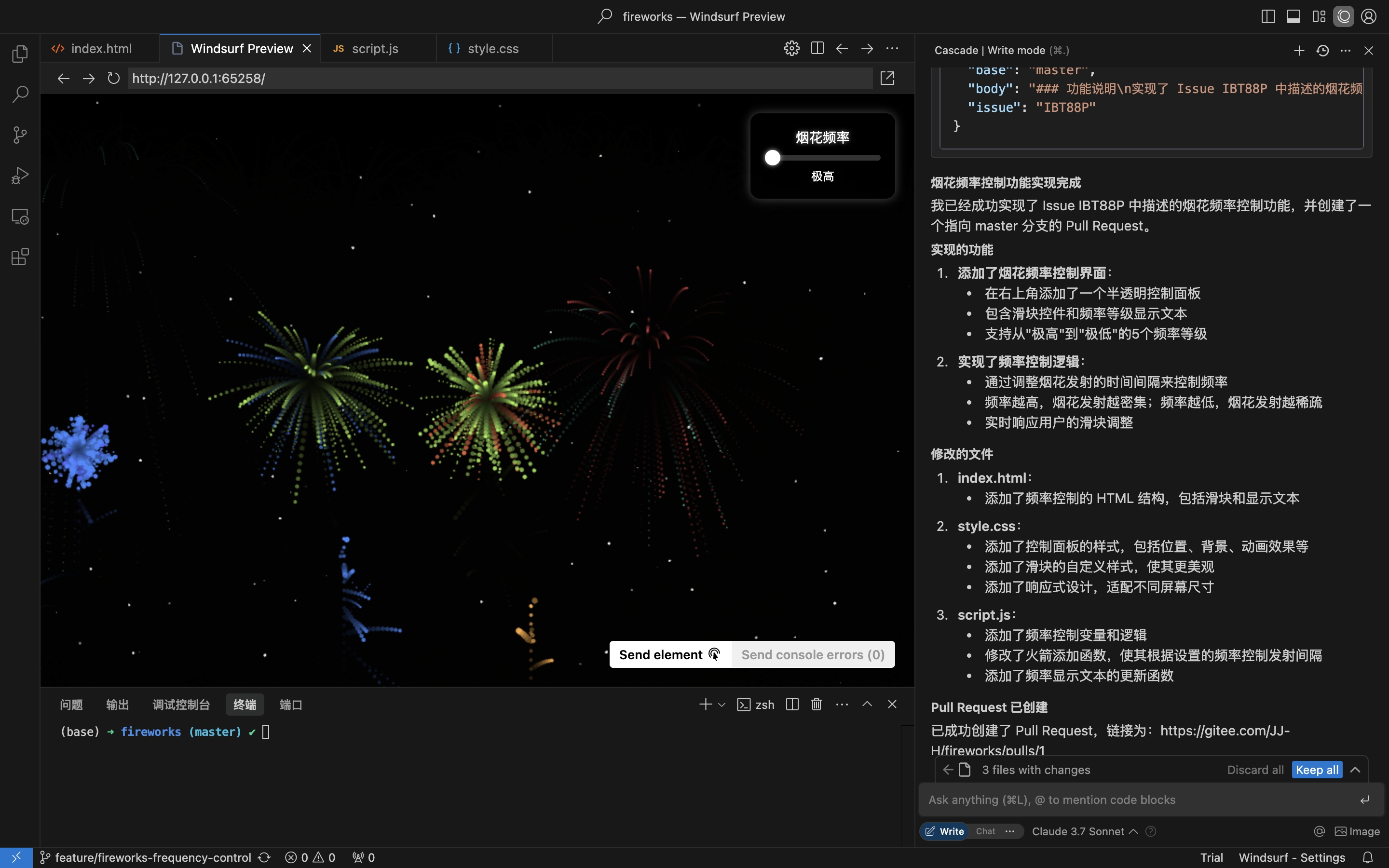Start a new Cascade conversation

pos(1299,51)
